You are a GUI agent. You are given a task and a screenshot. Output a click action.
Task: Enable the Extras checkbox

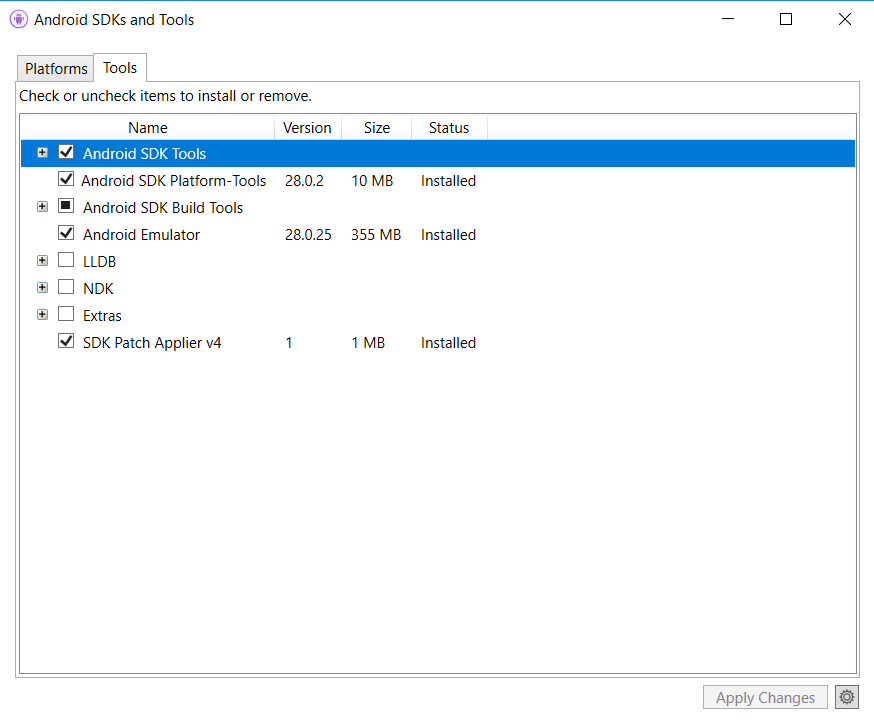(x=66, y=314)
